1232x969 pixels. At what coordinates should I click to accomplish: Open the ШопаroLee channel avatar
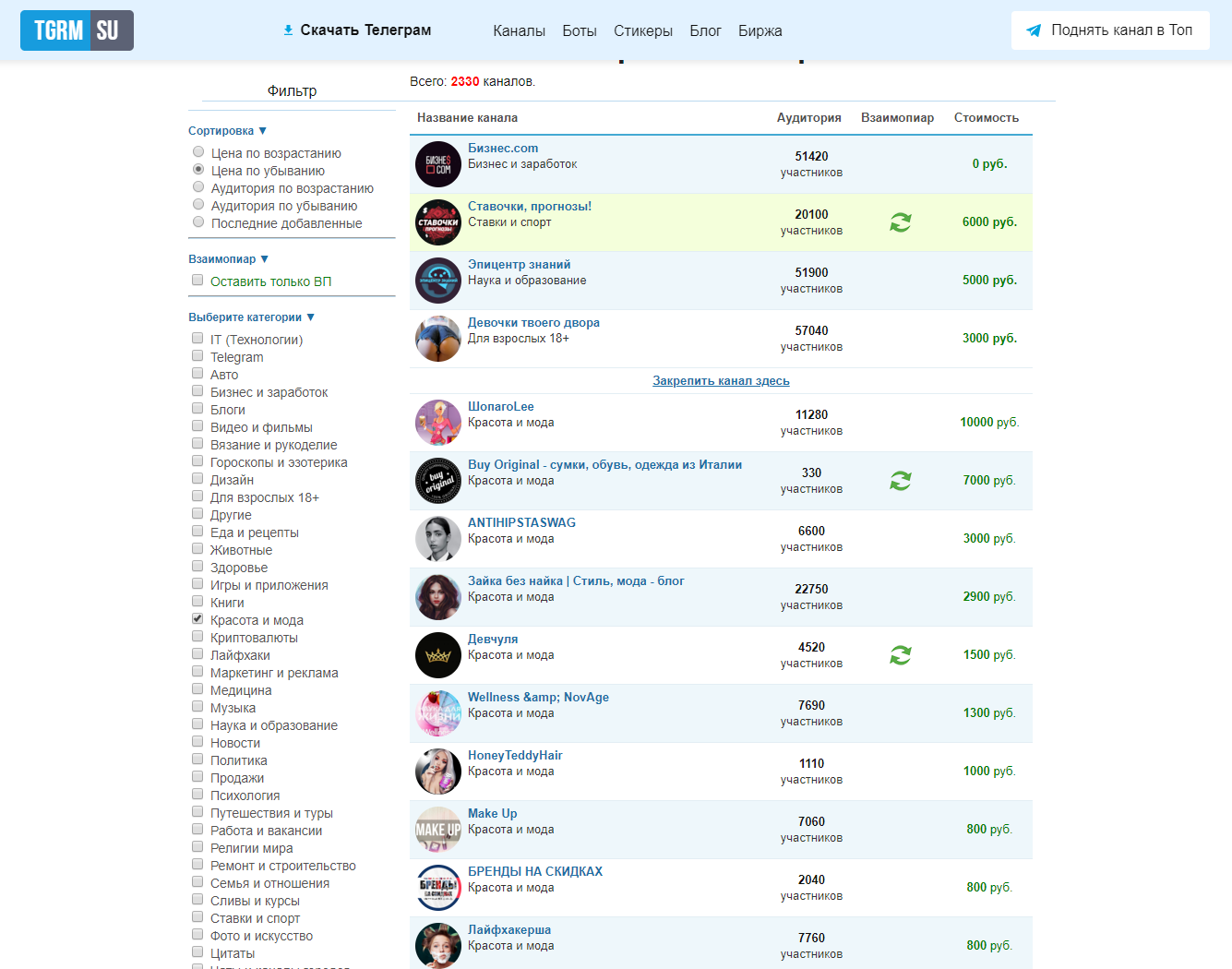point(438,423)
